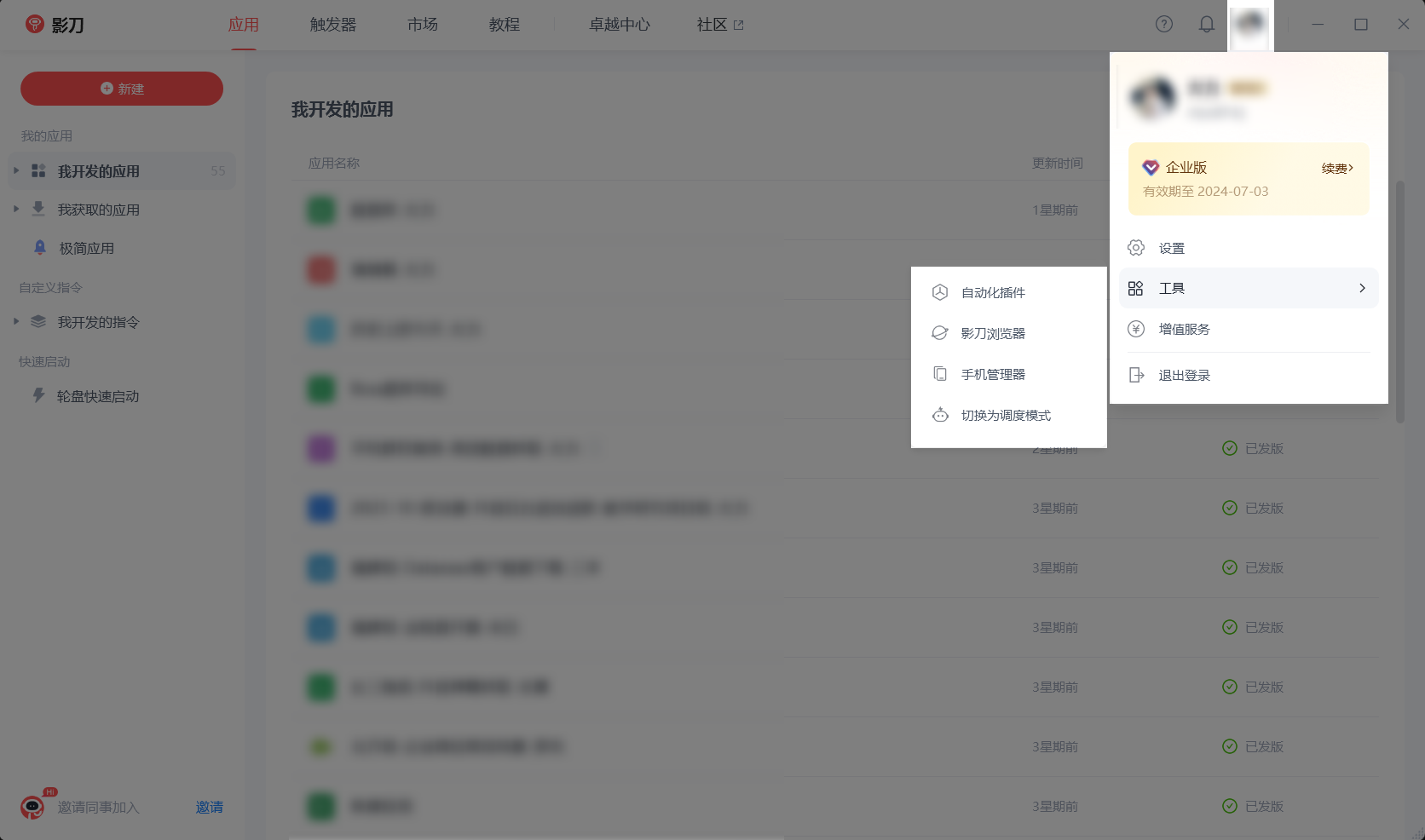
Task: Select 自动化插件 in the tools submenu
Action: click(x=992, y=291)
